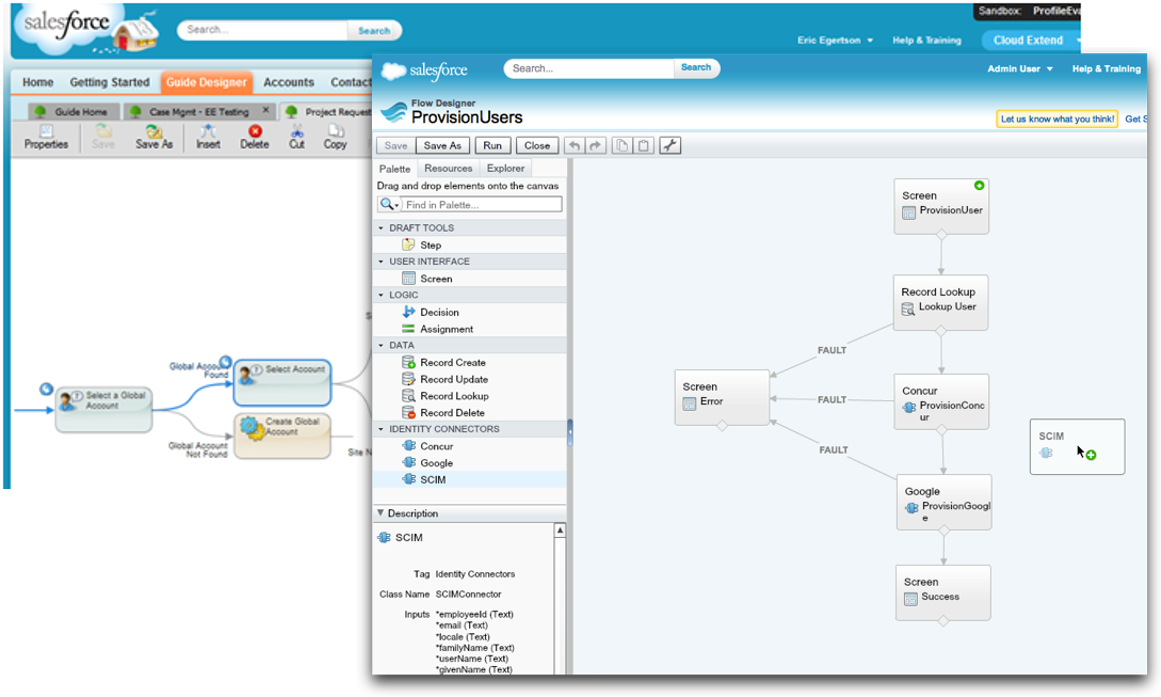Click the Find in Palette field
This screenshot has width=1161, height=697.
click(x=481, y=204)
